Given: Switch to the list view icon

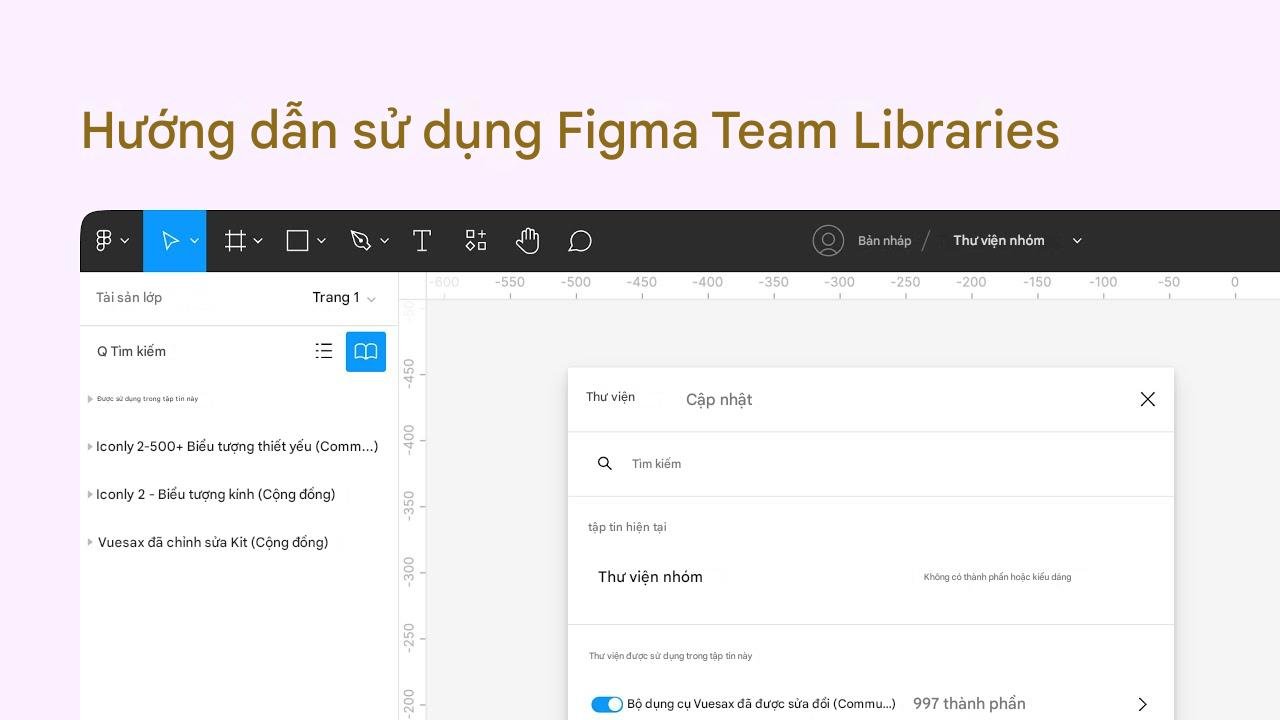Looking at the screenshot, I should (324, 351).
